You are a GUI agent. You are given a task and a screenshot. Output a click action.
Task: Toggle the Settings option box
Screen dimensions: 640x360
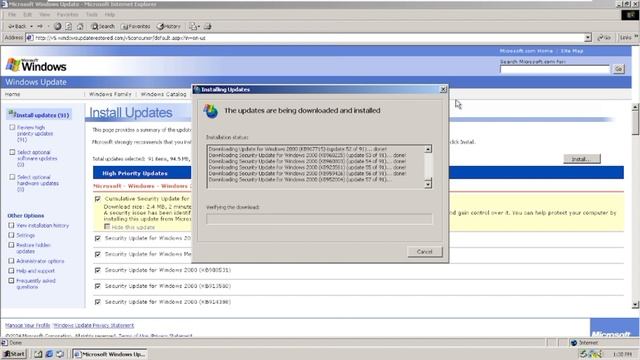click(x=11, y=235)
